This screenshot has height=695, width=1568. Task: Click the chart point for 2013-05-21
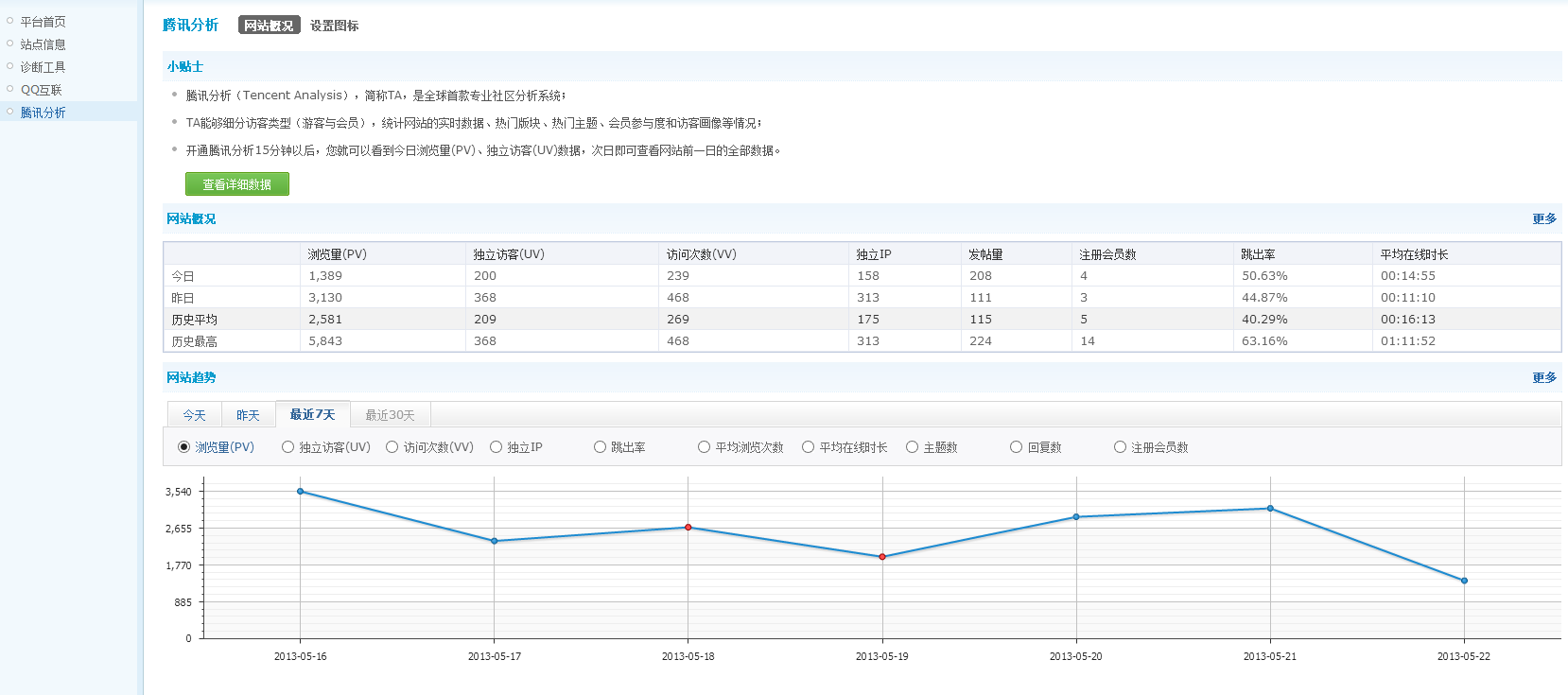click(1270, 509)
